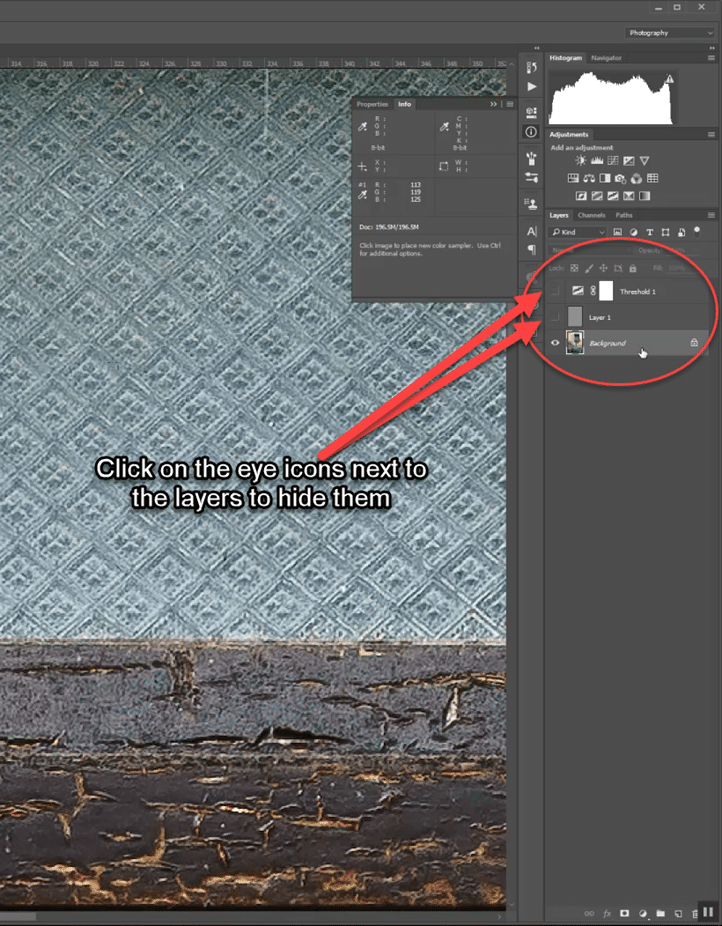This screenshot has height=926, width=722.
Task: Select the Histogram tab
Action: (x=566, y=58)
